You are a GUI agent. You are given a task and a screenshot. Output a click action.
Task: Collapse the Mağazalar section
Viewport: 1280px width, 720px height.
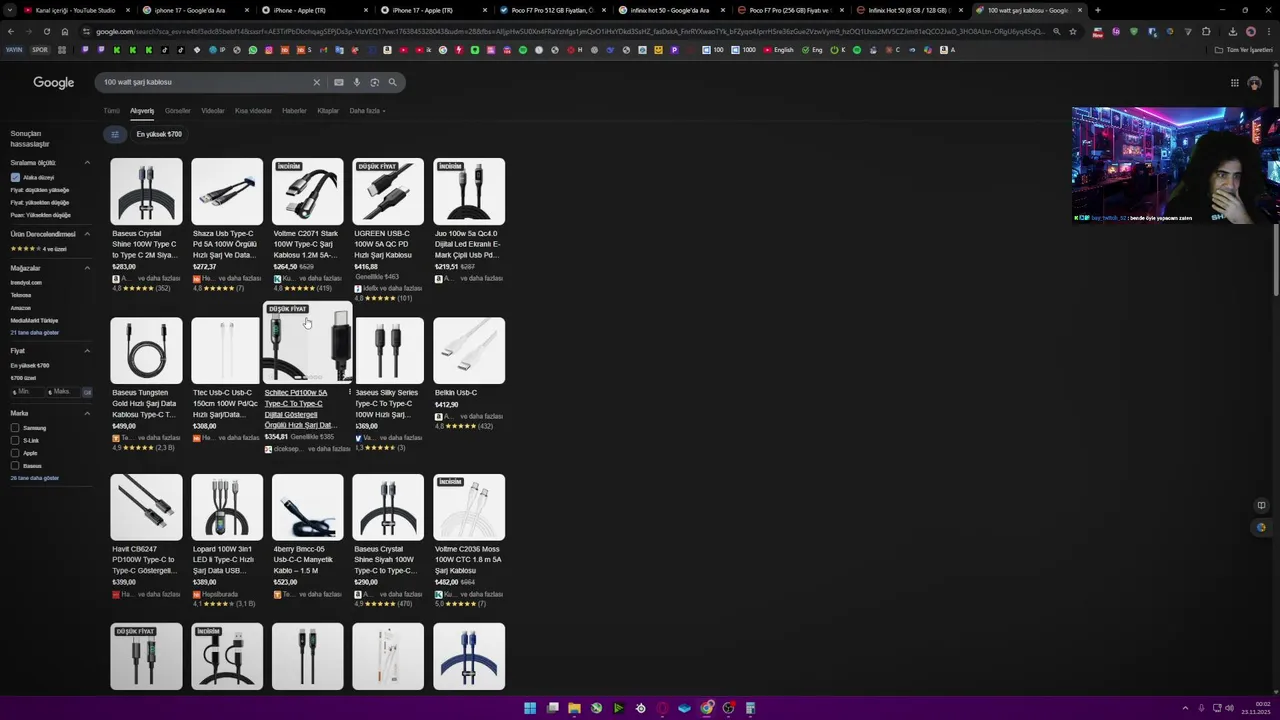(x=87, y=268)
